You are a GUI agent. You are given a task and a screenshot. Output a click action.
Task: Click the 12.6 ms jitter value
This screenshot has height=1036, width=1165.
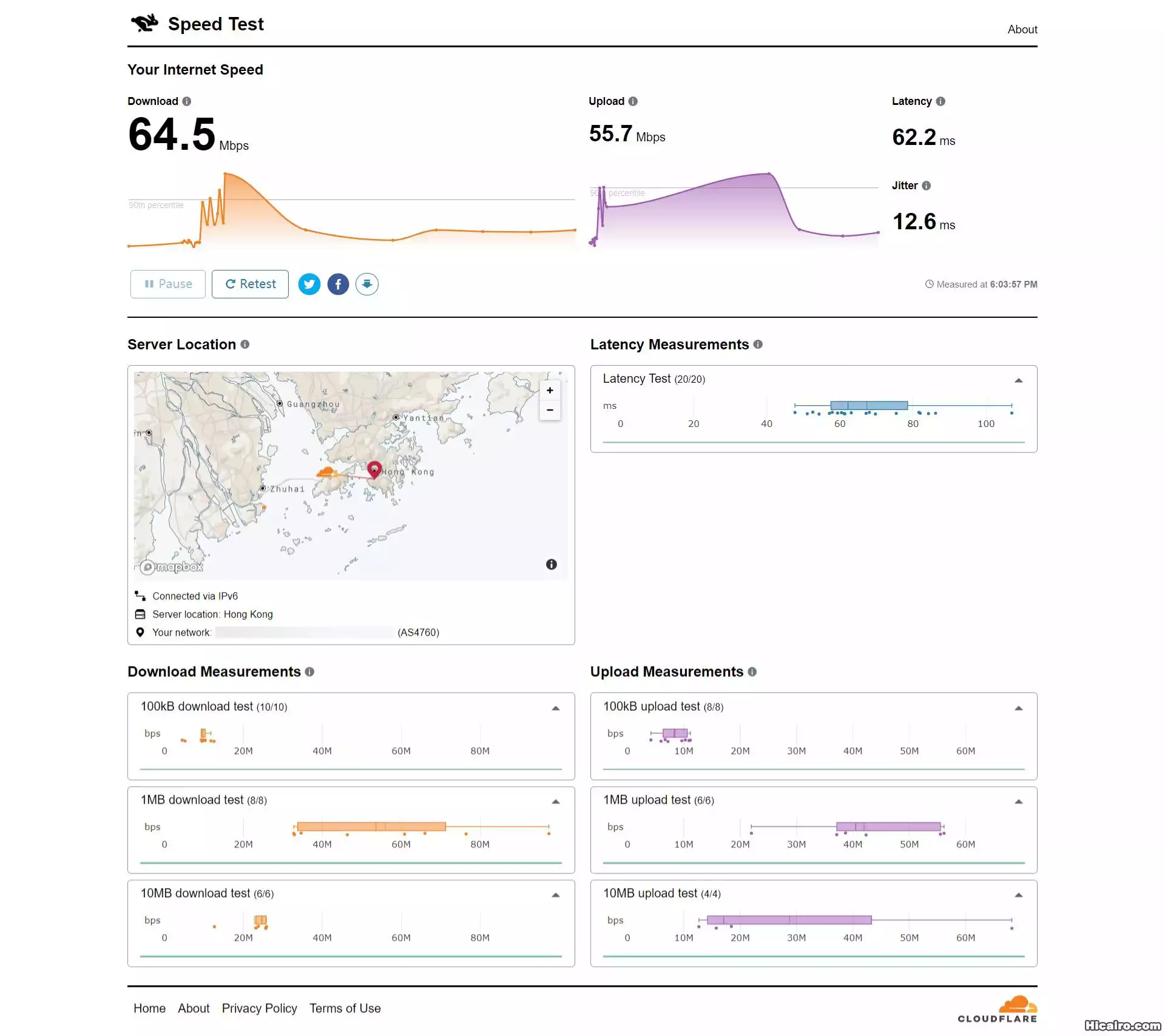click(924, 222)
